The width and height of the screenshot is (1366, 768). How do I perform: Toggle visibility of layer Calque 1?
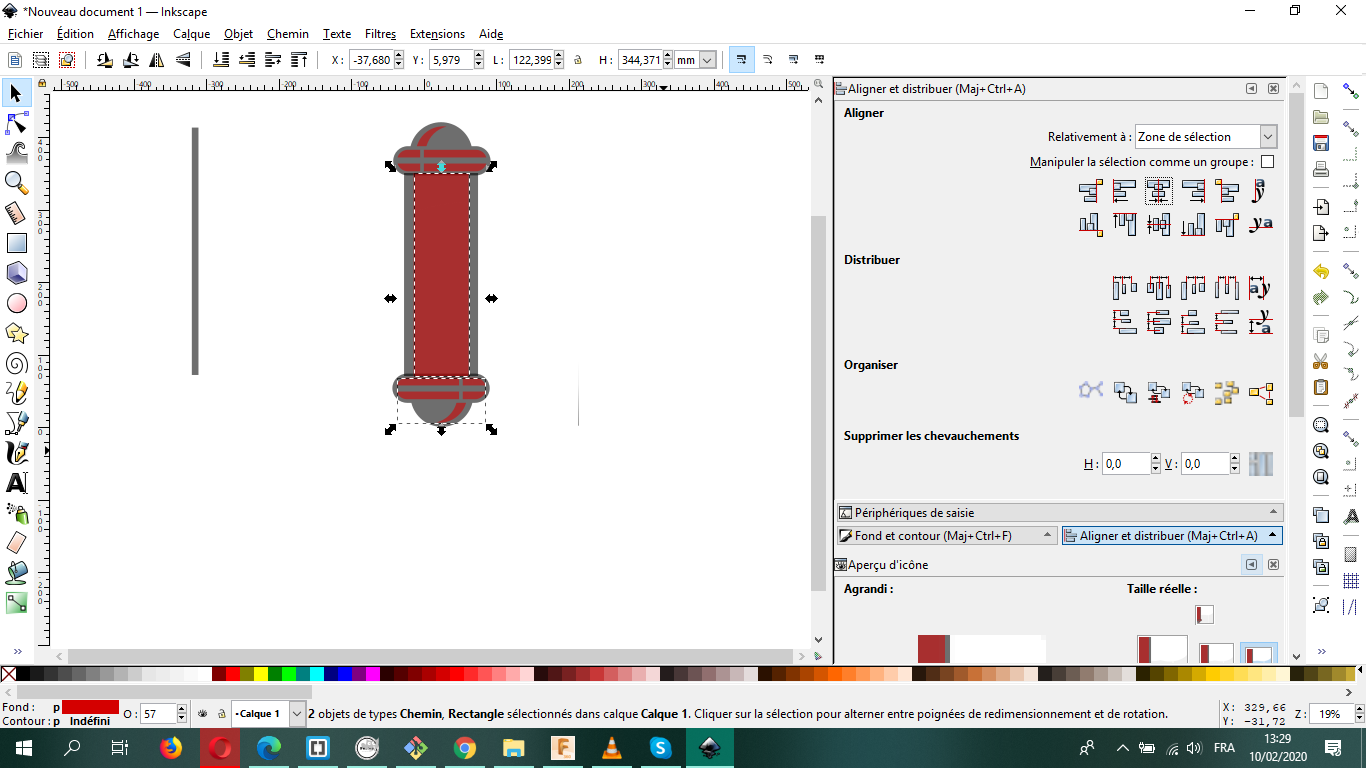[202, 714]
